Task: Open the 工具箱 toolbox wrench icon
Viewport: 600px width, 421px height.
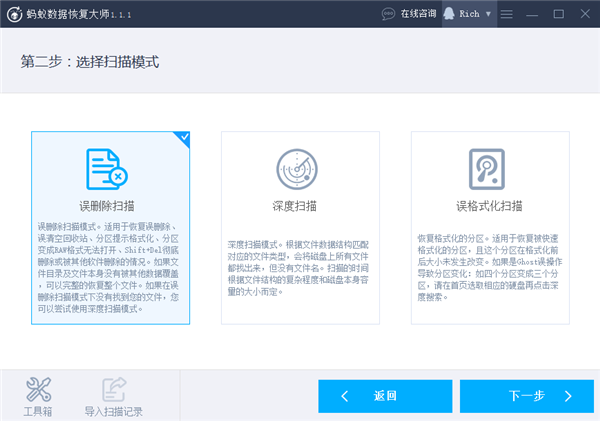Action: [38, 389]
